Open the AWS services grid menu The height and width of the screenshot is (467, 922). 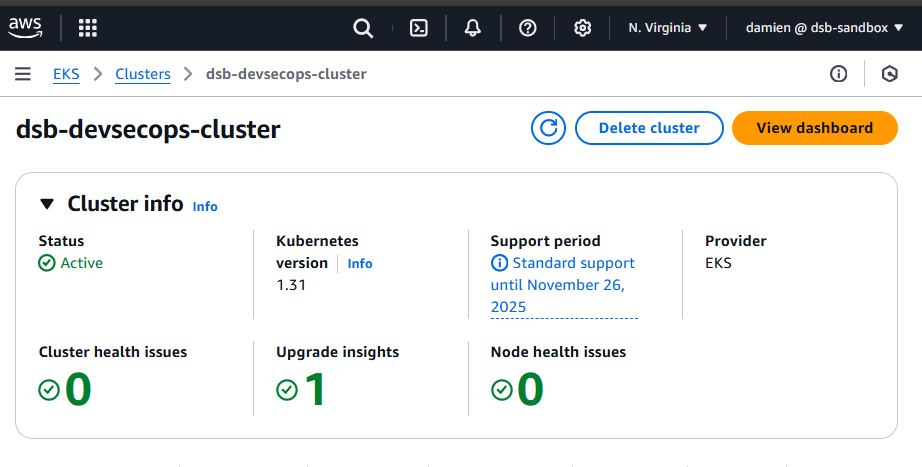coord(88,28)
